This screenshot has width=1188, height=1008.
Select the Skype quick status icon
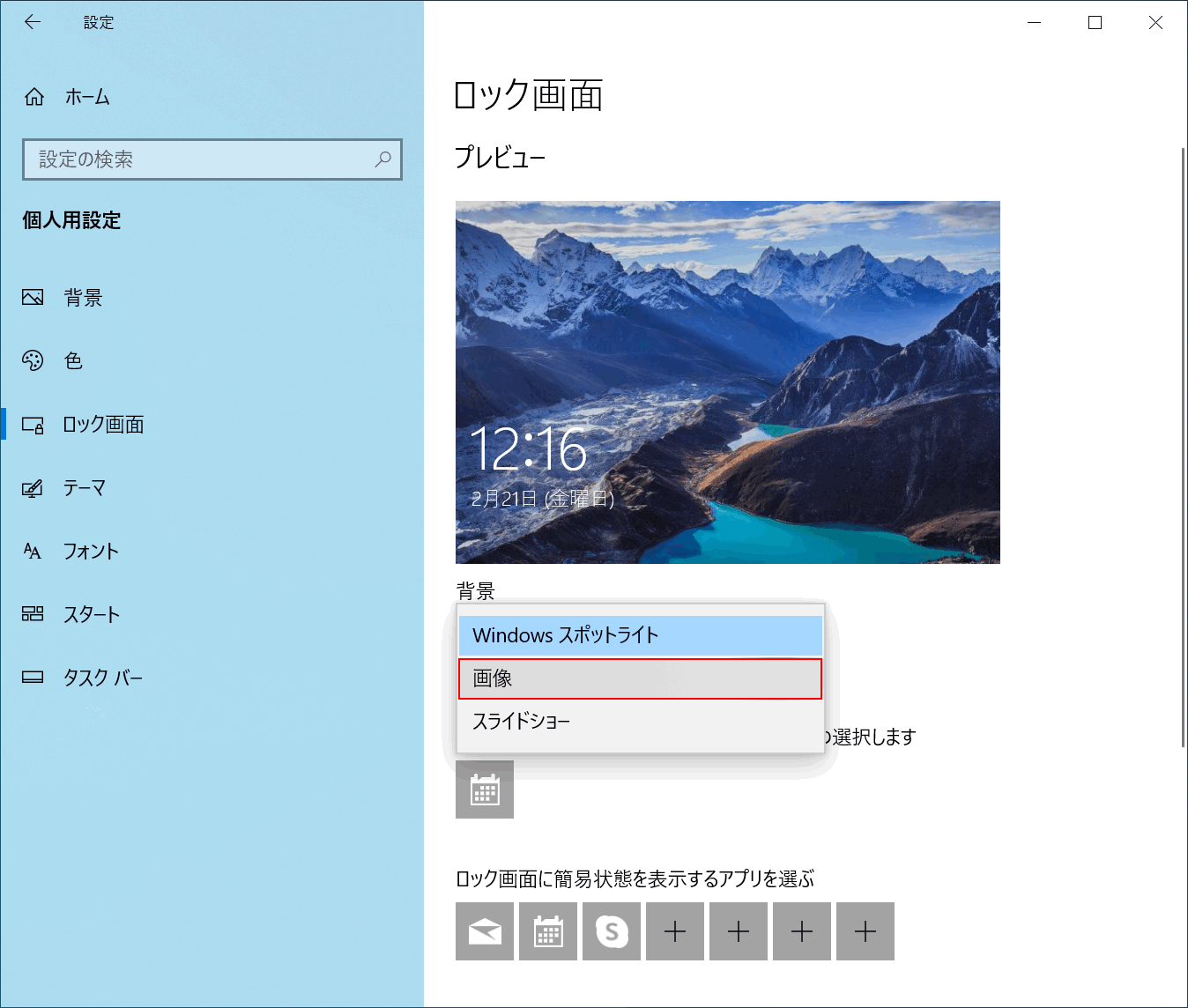click(x=611, y=931)
